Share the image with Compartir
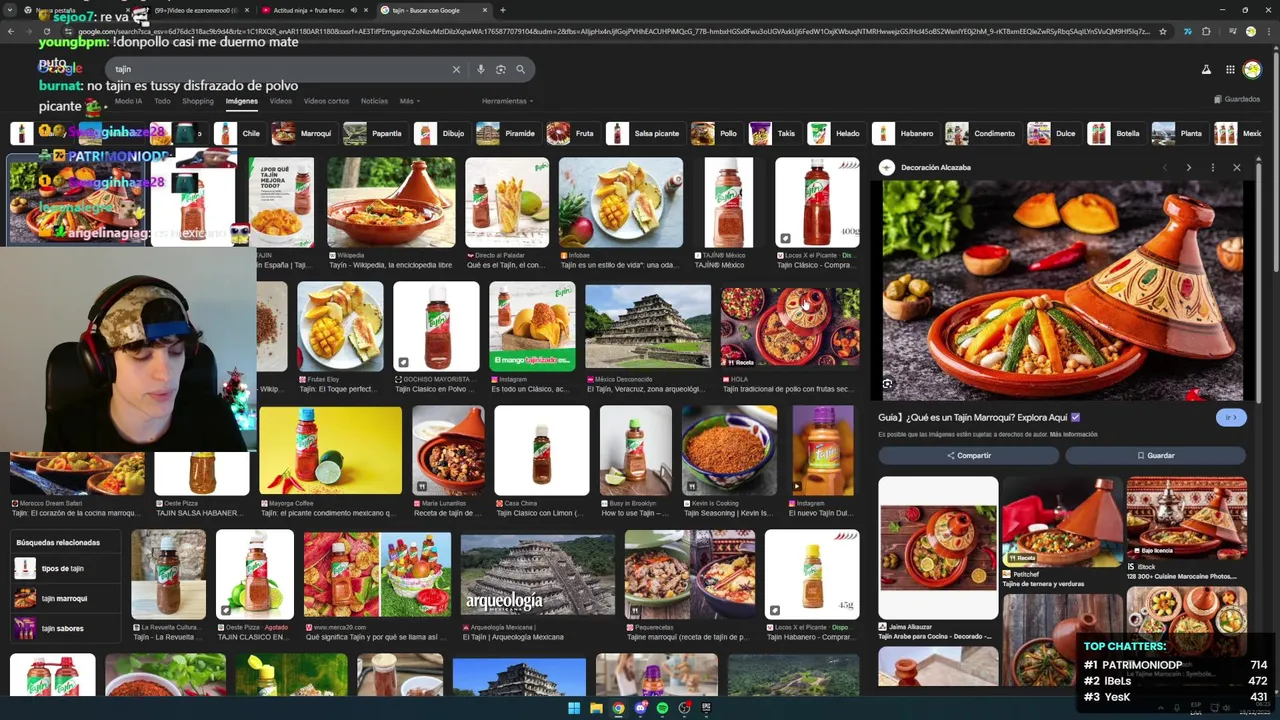 (968, 455)
